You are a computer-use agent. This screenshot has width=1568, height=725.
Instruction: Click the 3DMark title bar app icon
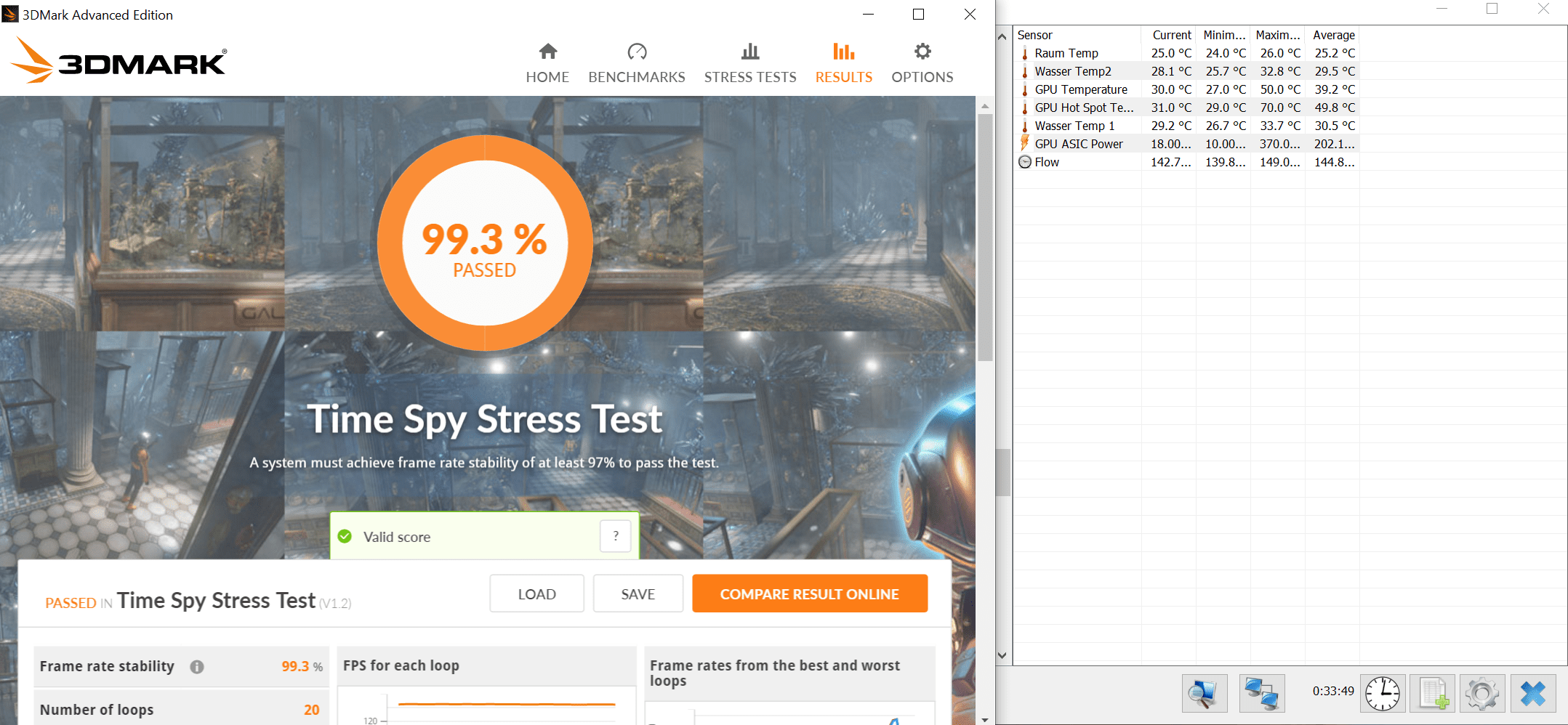pos(10,14)
